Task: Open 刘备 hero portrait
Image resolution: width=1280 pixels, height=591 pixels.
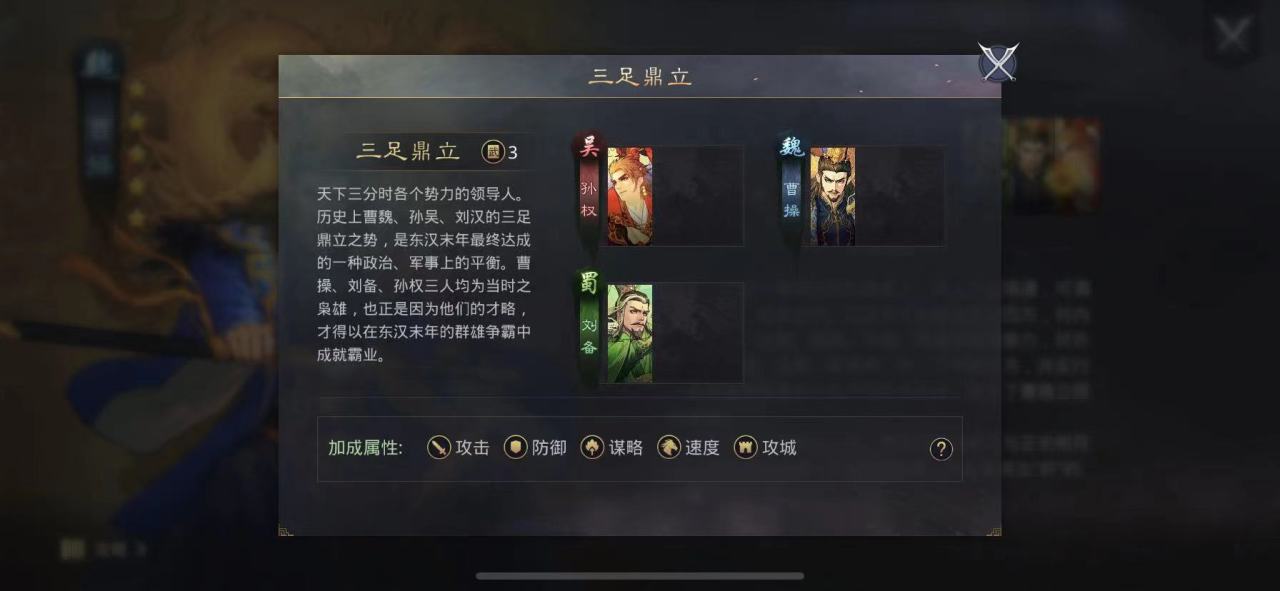Action: click(x=630, y=333)
